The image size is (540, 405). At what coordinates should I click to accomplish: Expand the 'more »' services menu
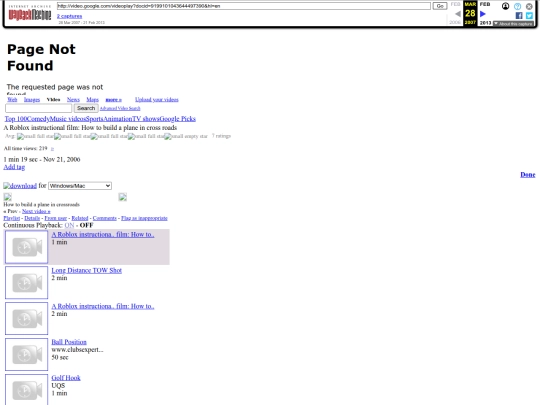click(114, 100)
